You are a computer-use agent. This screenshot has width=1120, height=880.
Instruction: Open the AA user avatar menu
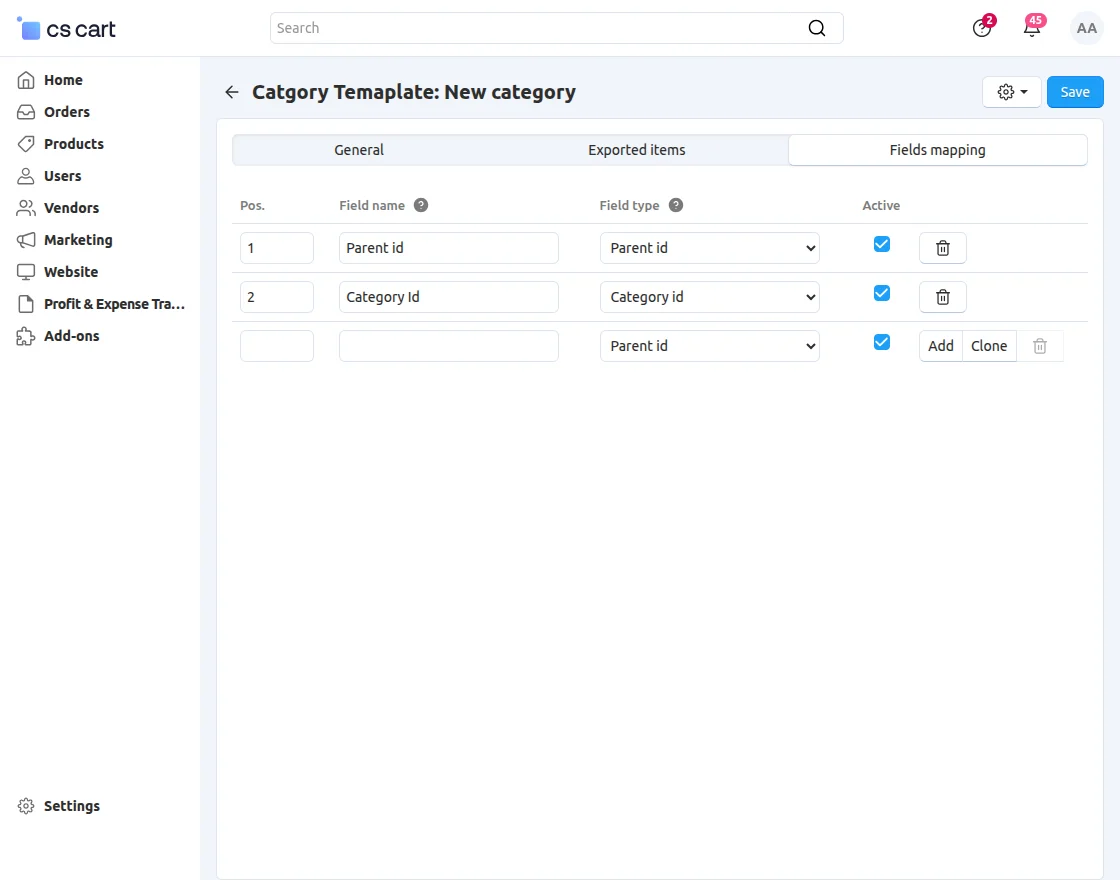click(1086, 28)
